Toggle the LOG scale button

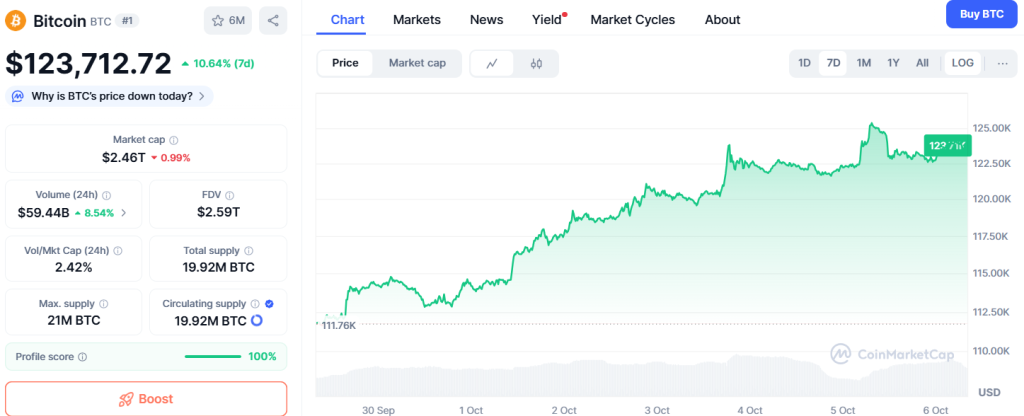[962, 63]
